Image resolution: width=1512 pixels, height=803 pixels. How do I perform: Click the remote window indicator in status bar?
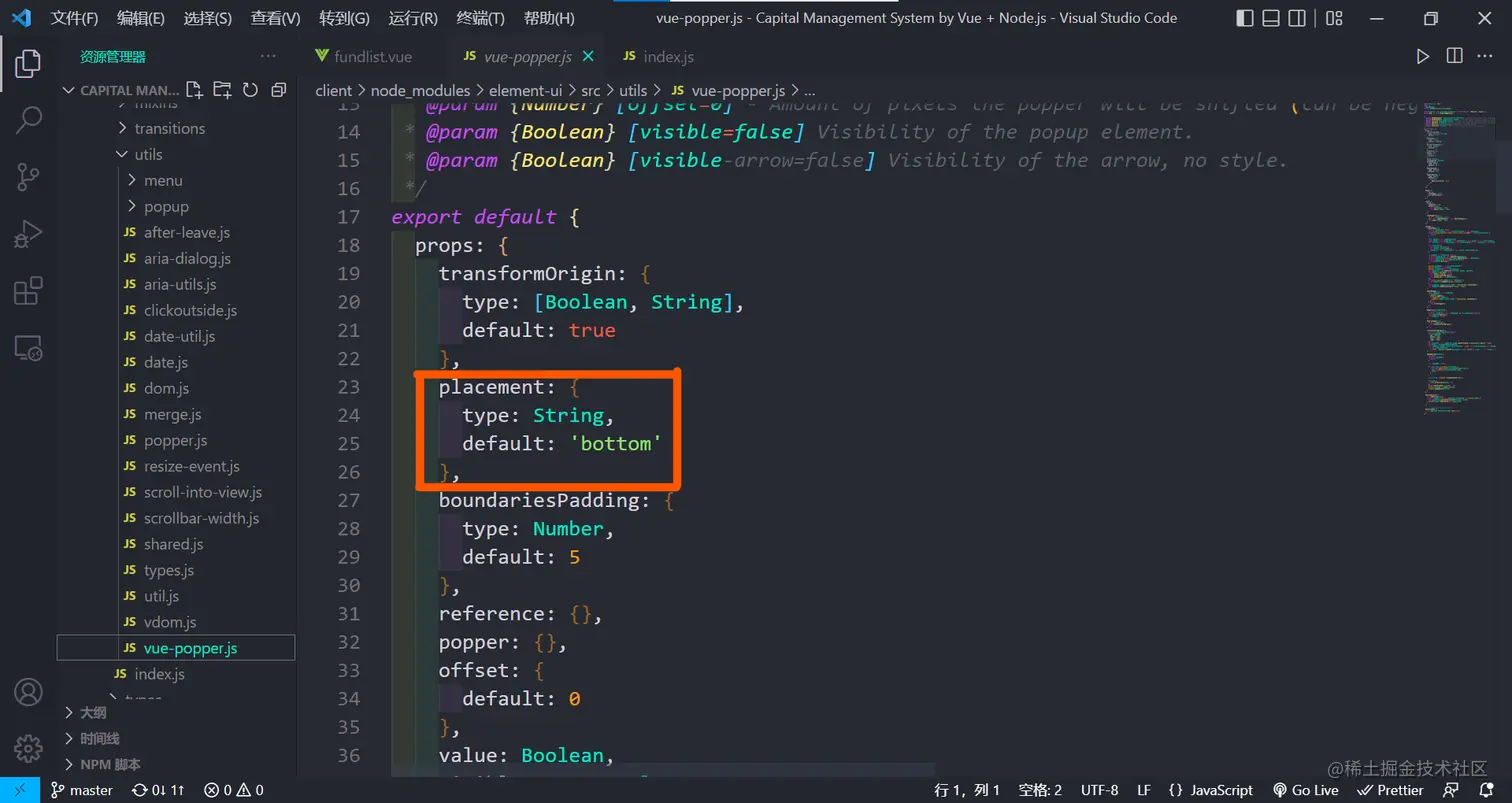tap(20, 790)
